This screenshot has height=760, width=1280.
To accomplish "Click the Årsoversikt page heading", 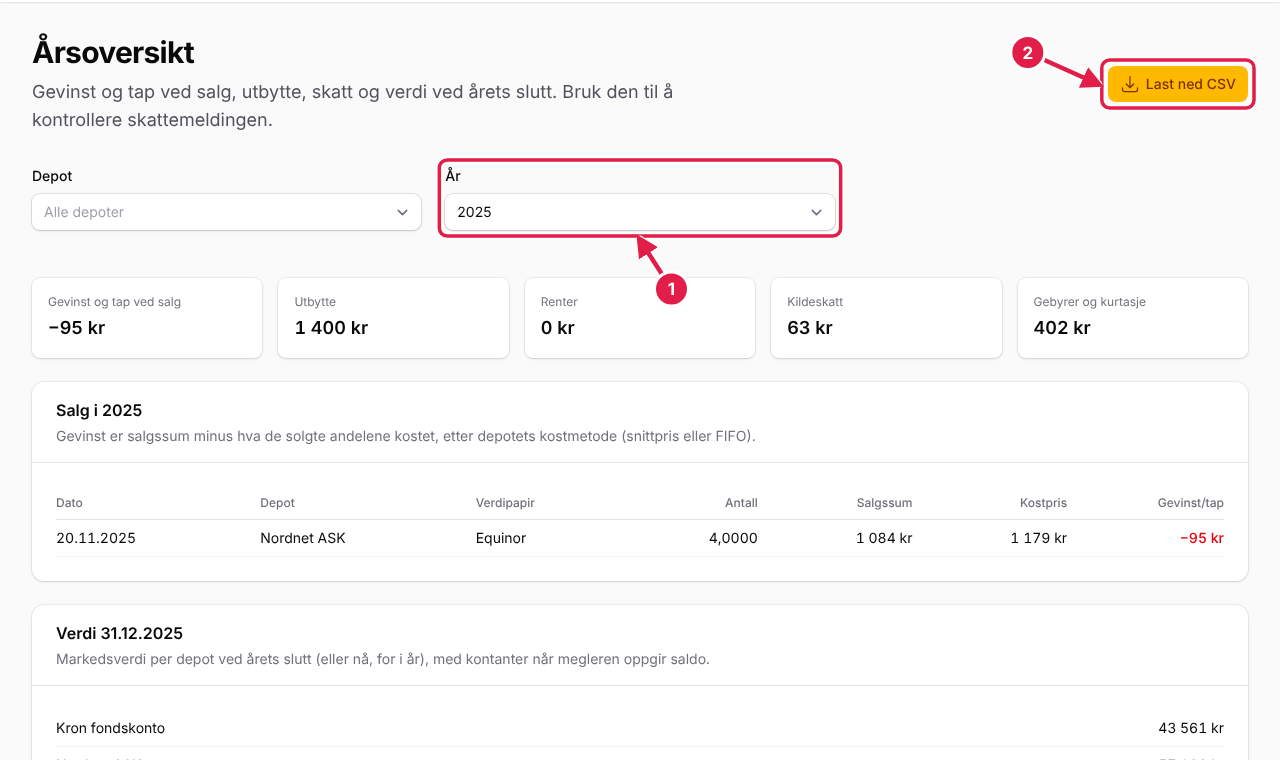I will (113, 51).
